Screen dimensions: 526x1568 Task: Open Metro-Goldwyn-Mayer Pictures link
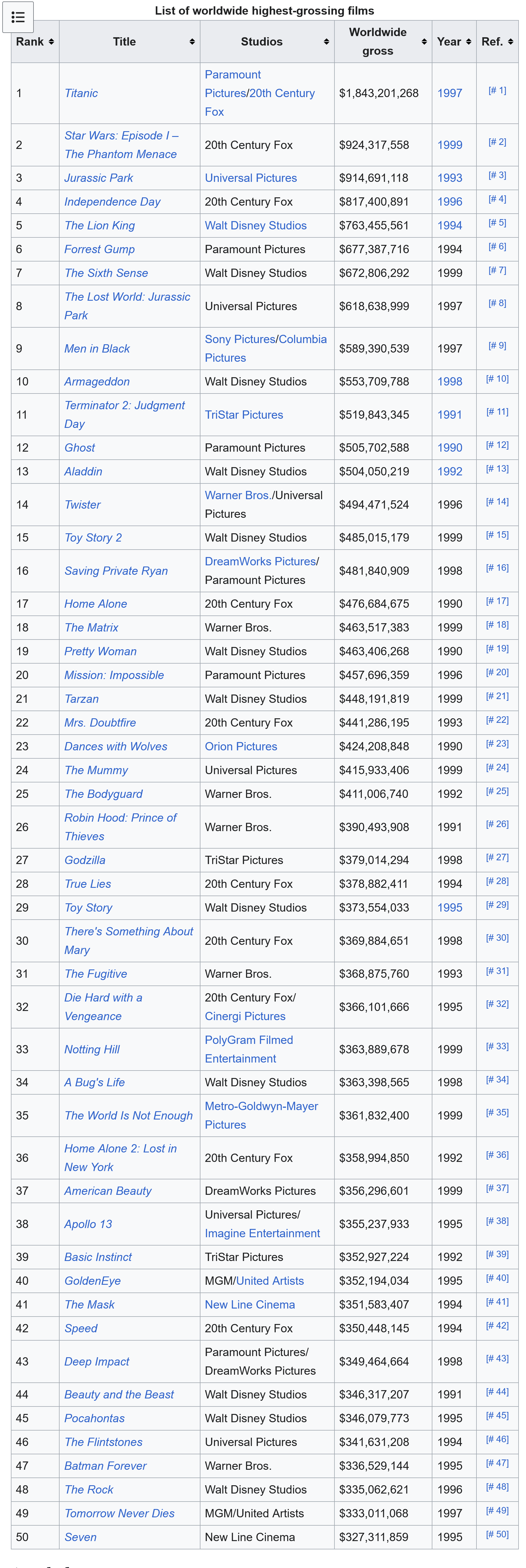(261, 1115)
